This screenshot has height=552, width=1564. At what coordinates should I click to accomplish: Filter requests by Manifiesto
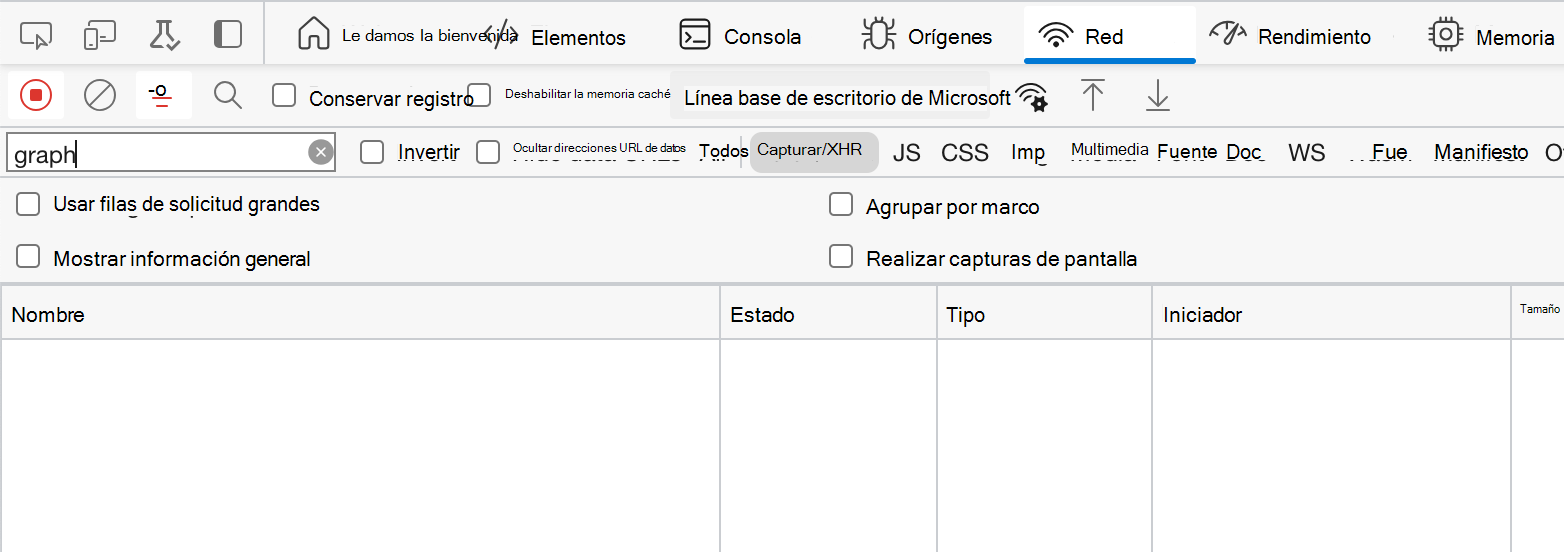(x=1481, y=152)
